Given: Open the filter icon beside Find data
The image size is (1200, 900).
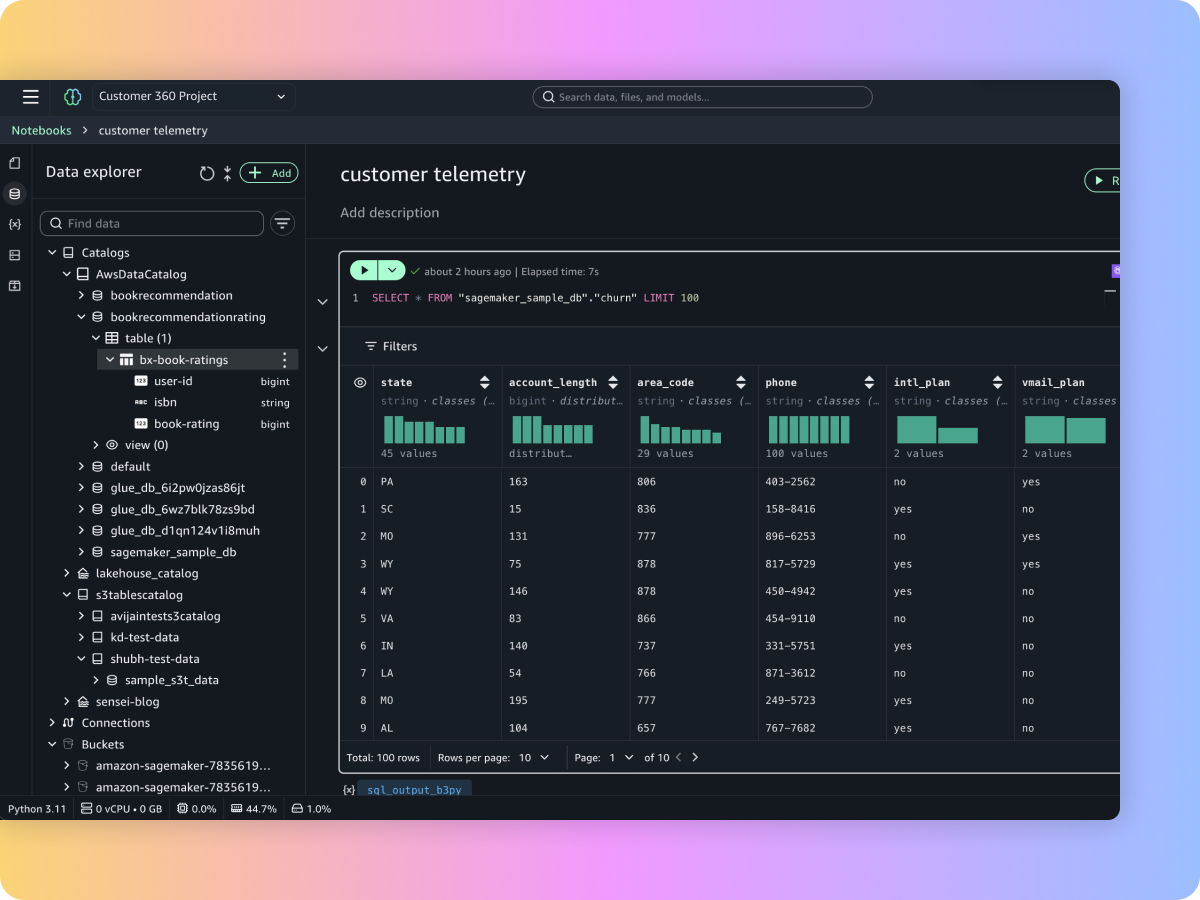Looking at the screenshot, I should tap(283, 224).
